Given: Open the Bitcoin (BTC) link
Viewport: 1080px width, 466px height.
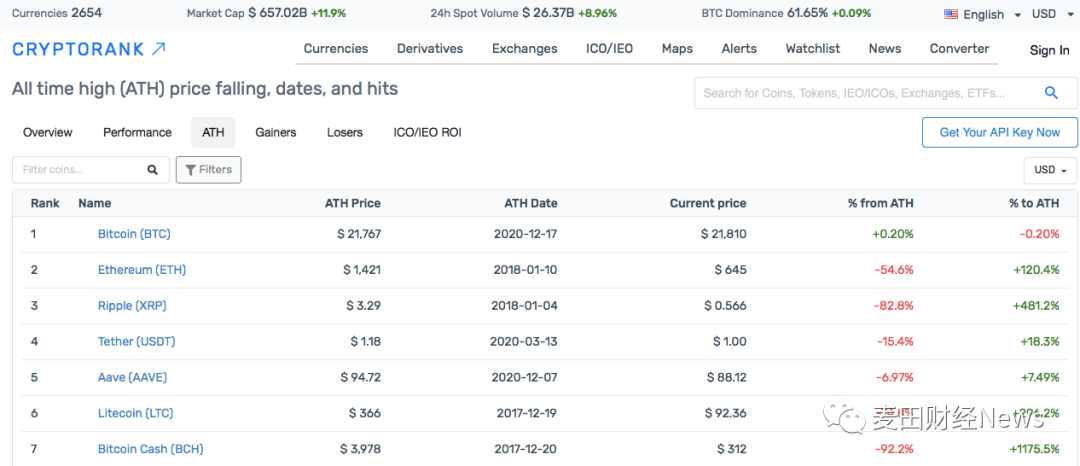Looking at the screenshot, I should pos(134,234).
